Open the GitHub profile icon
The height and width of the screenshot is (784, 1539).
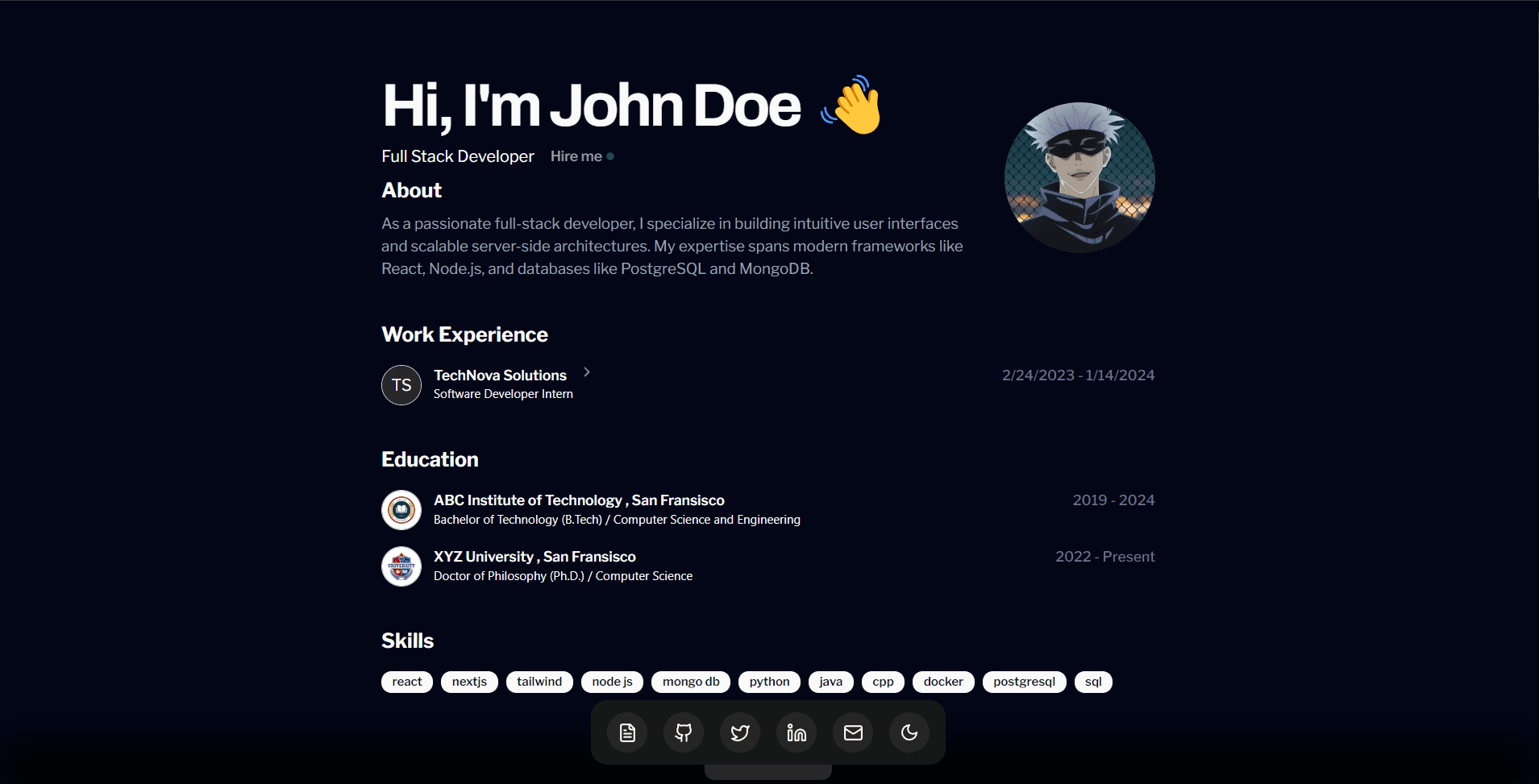click(683, 732)
